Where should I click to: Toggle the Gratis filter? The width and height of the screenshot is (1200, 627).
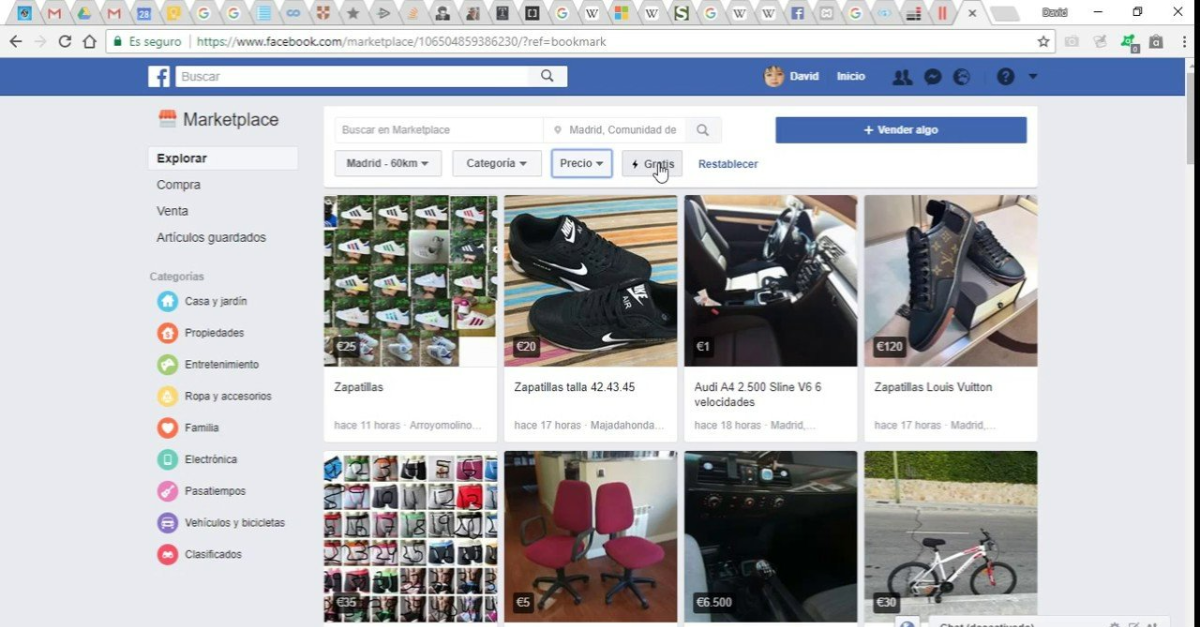click(652, 164)
